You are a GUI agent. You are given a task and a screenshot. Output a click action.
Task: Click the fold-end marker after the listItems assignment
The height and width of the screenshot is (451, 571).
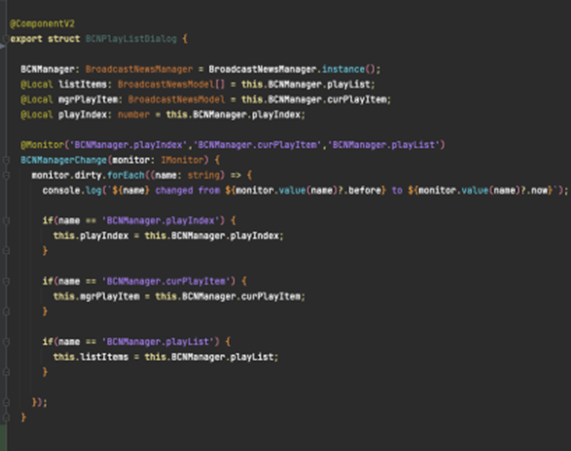(6, 372)
